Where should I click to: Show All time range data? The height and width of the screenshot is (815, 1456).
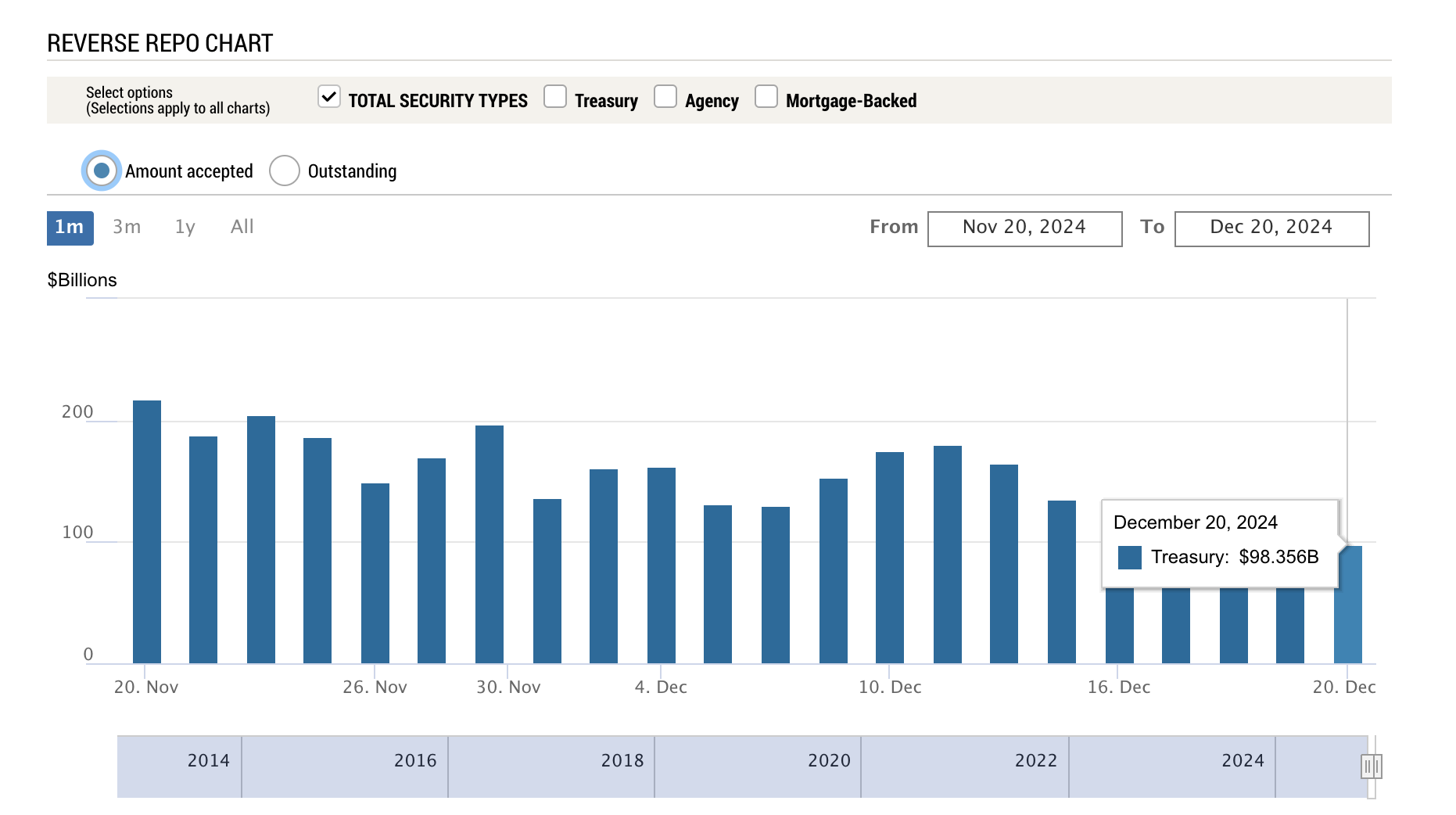coord(242,228)
